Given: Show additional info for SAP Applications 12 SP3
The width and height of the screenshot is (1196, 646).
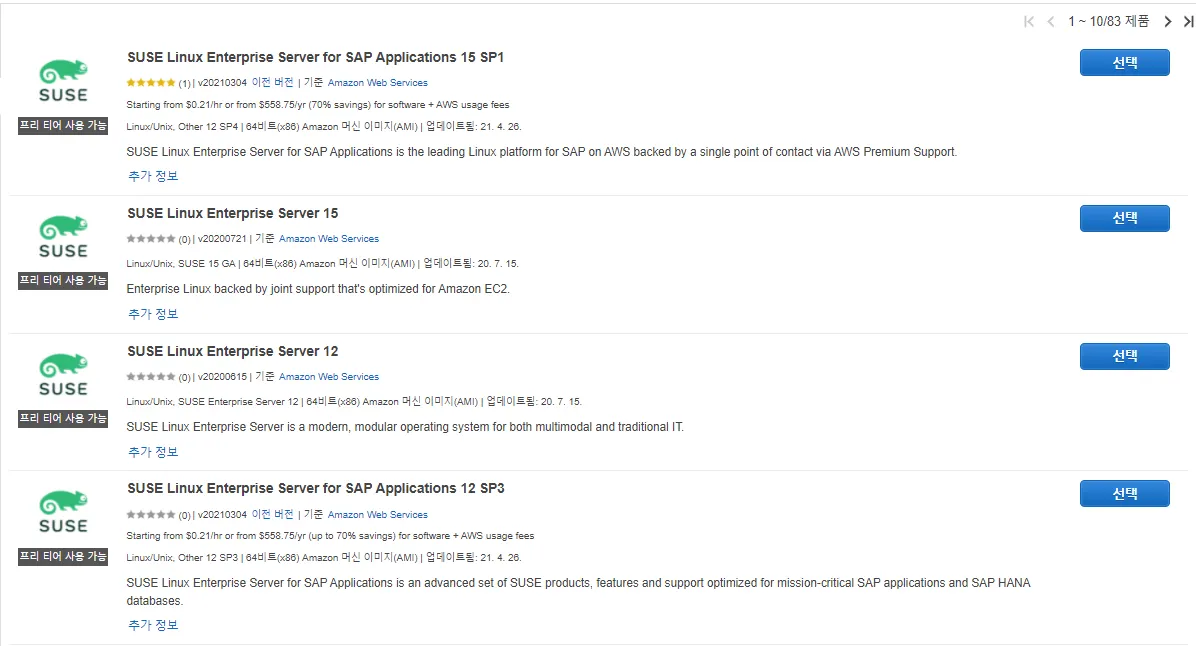Looking at the screenshot, I should [153, 625].
